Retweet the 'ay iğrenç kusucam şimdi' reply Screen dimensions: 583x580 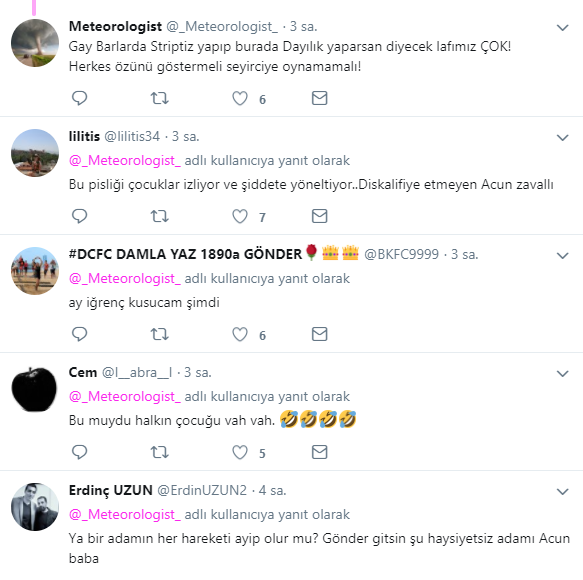tap(160, 334)
